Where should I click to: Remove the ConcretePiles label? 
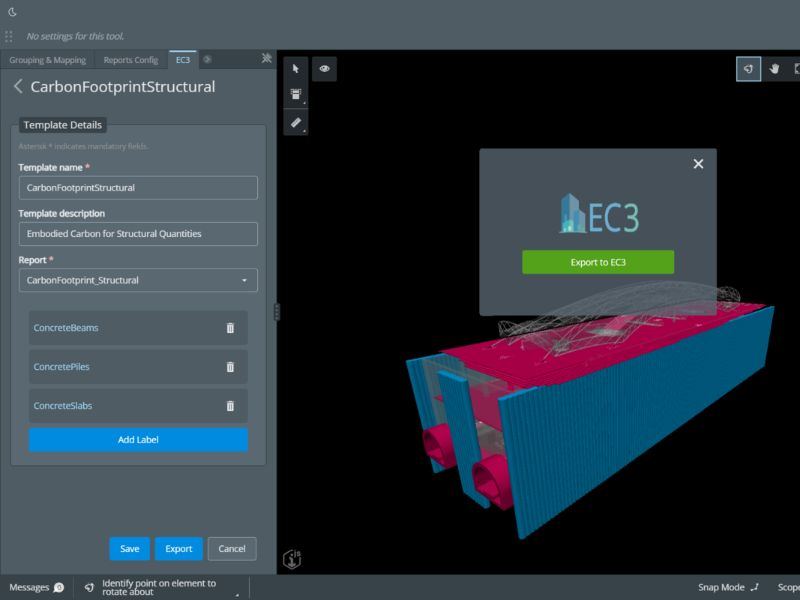pyautogui.click(x=230, y=367)
